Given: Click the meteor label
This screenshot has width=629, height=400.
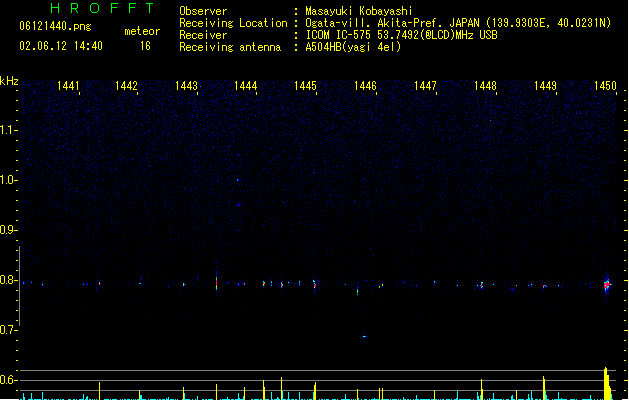Looking at the screenshot, I should pos(142,31).
